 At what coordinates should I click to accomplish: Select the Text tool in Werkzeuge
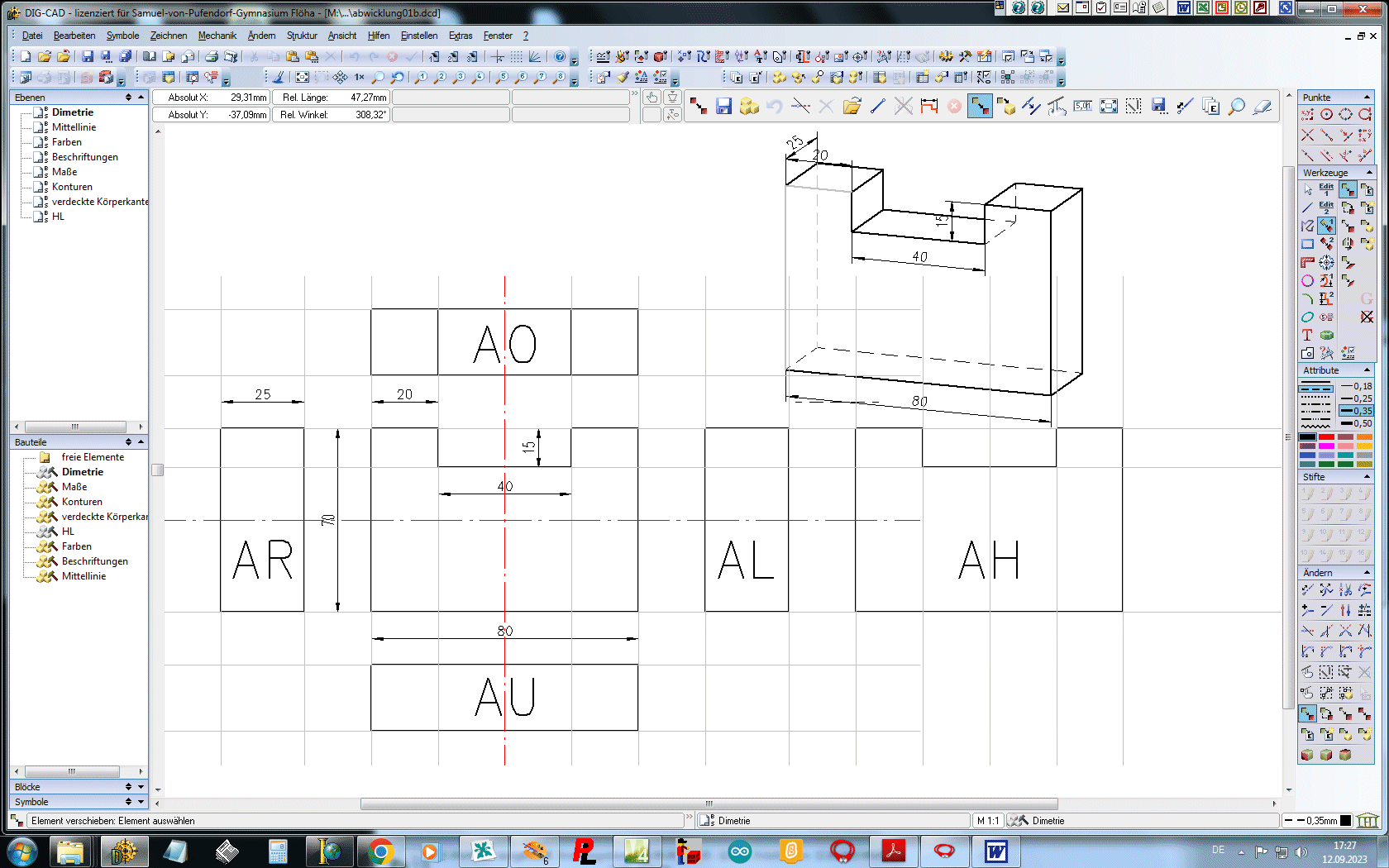1307,335
